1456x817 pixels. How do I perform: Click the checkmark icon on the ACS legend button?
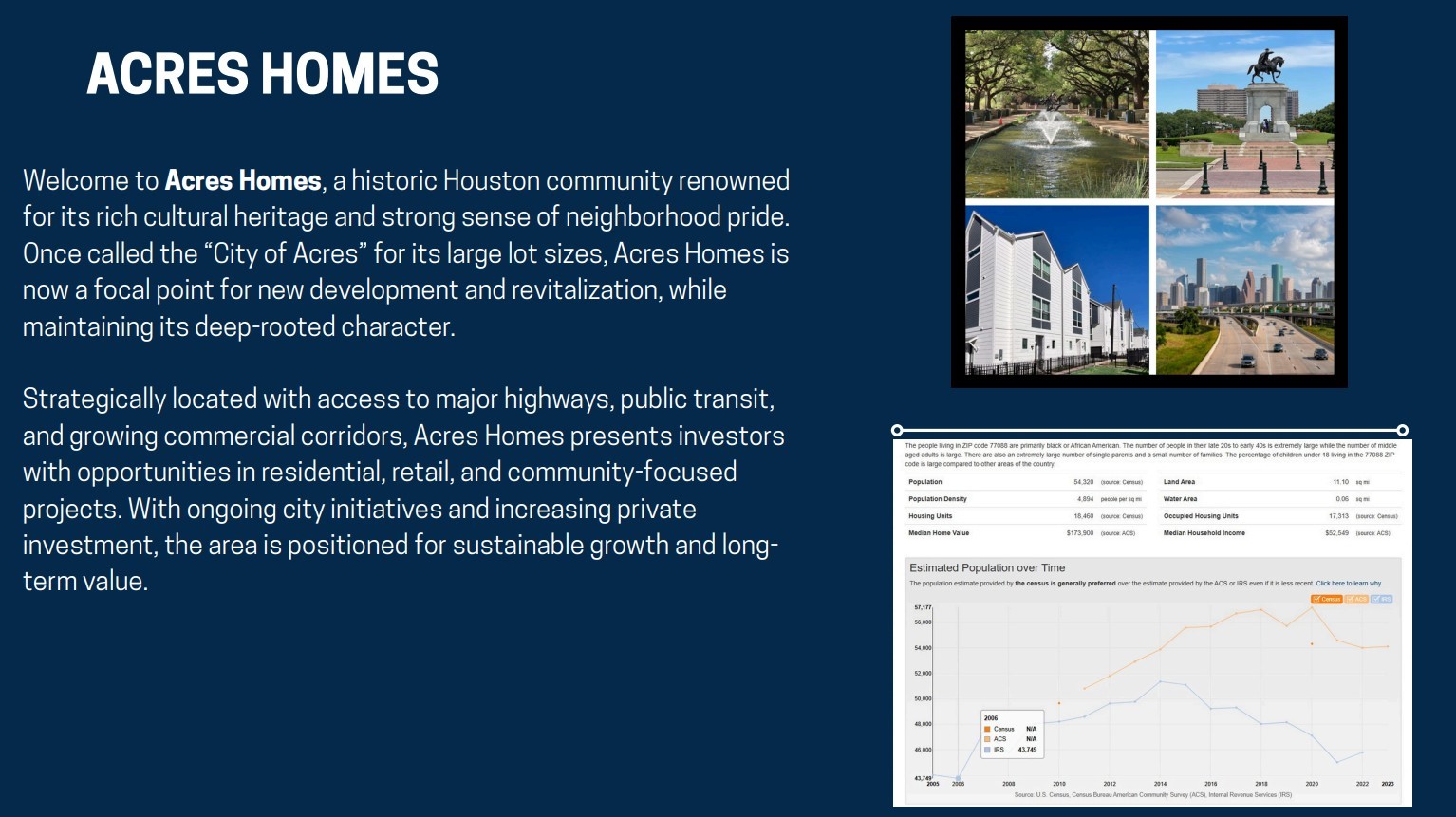tap(1351, 599)
